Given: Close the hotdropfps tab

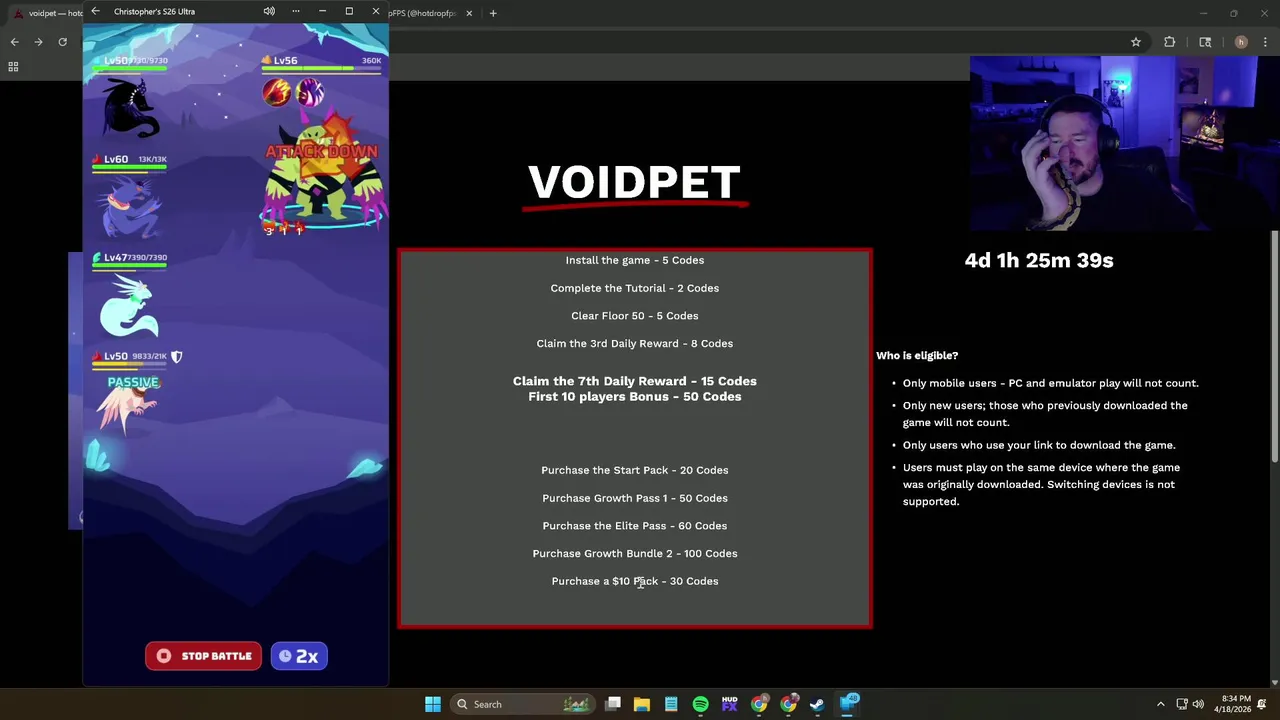Looking at the screenshot, I should point(469,13).
